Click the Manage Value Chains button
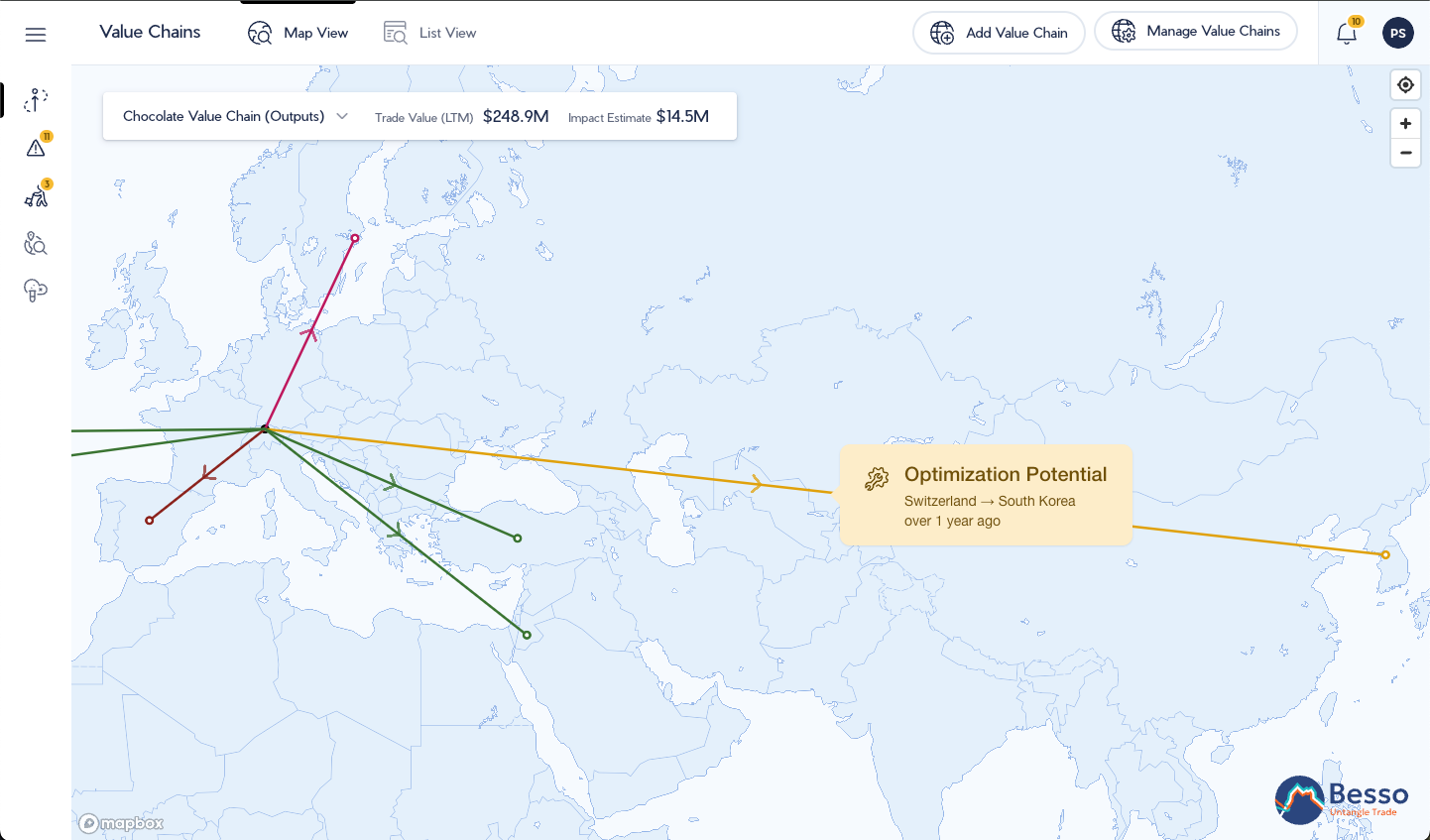Image resolution: width=1430 pixels, height=840 pixels. point(1196,31)
